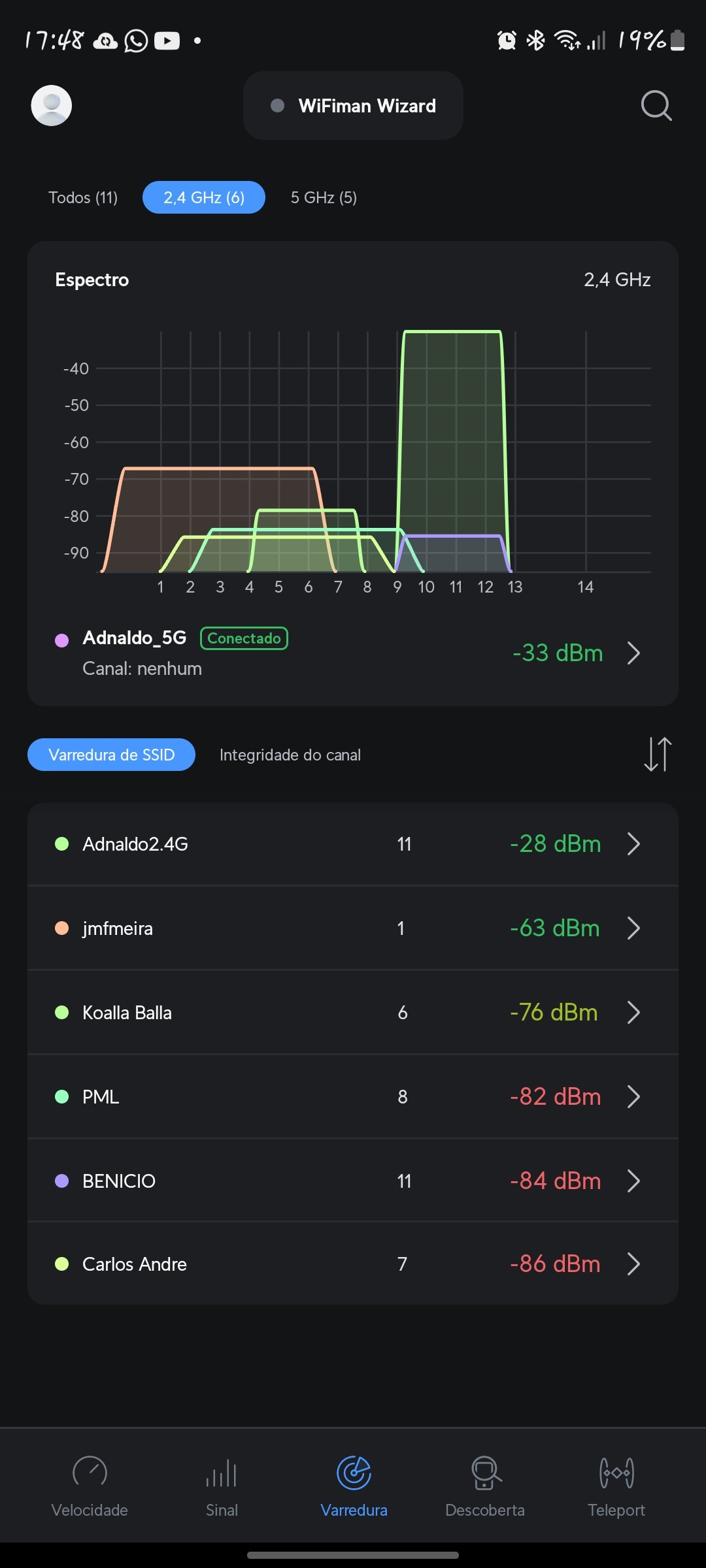Screen dimensions: 706x1568
Task: Tap the profile avatar icon
Action: pos(52,106)
